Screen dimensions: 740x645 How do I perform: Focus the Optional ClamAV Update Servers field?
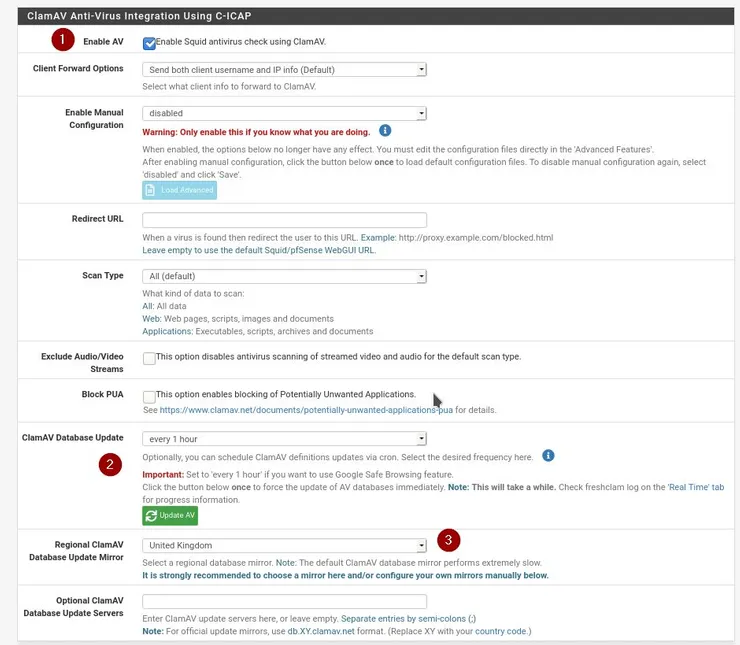(x=284, y=601)
